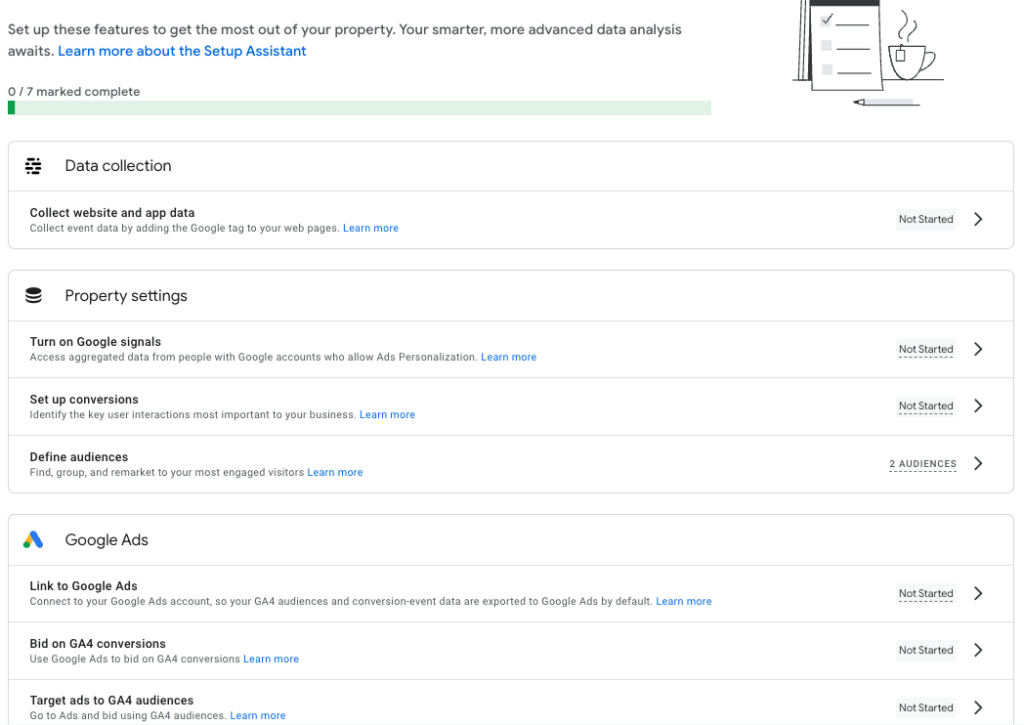Click Learn more for Link to Google Ads
The image size is (1024, 725).
(x=683, y=601)
